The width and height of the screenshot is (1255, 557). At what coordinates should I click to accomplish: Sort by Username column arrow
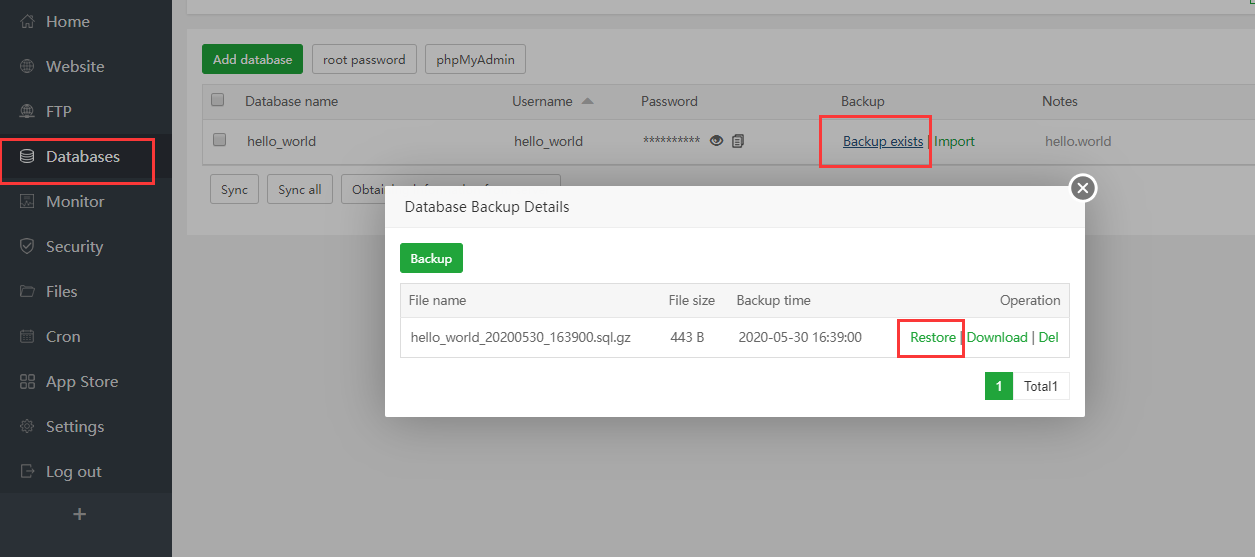(x=587, y=101)
